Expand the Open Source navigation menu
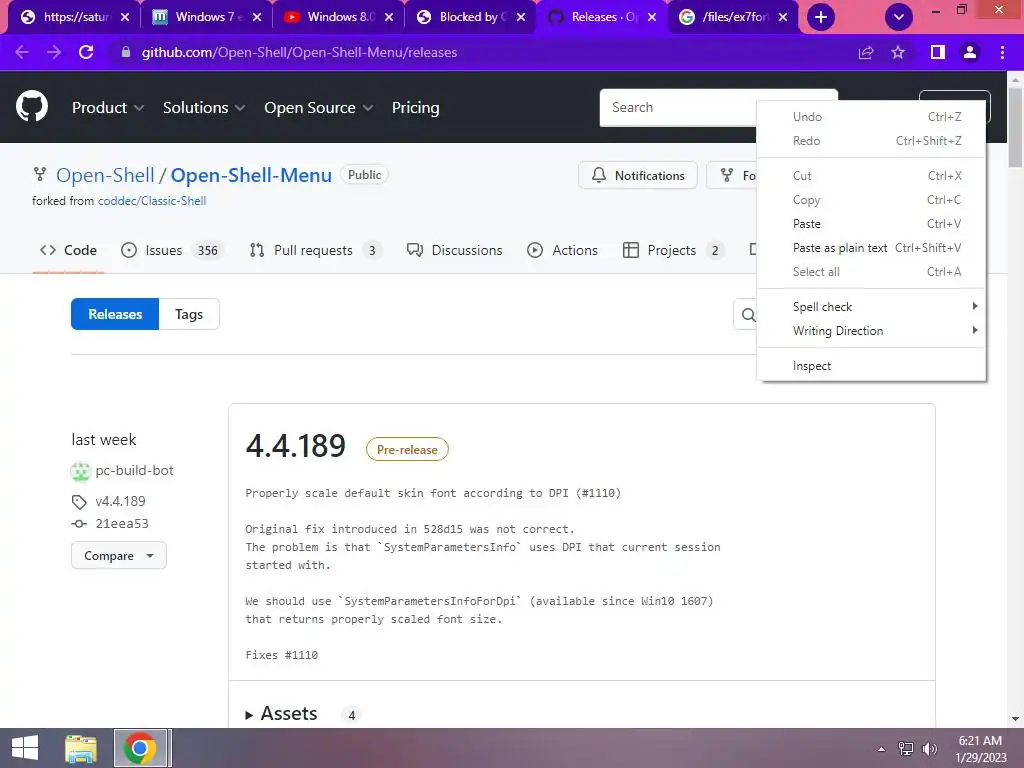The width and height of the screenshot is (1024, 768). [319, 108]
